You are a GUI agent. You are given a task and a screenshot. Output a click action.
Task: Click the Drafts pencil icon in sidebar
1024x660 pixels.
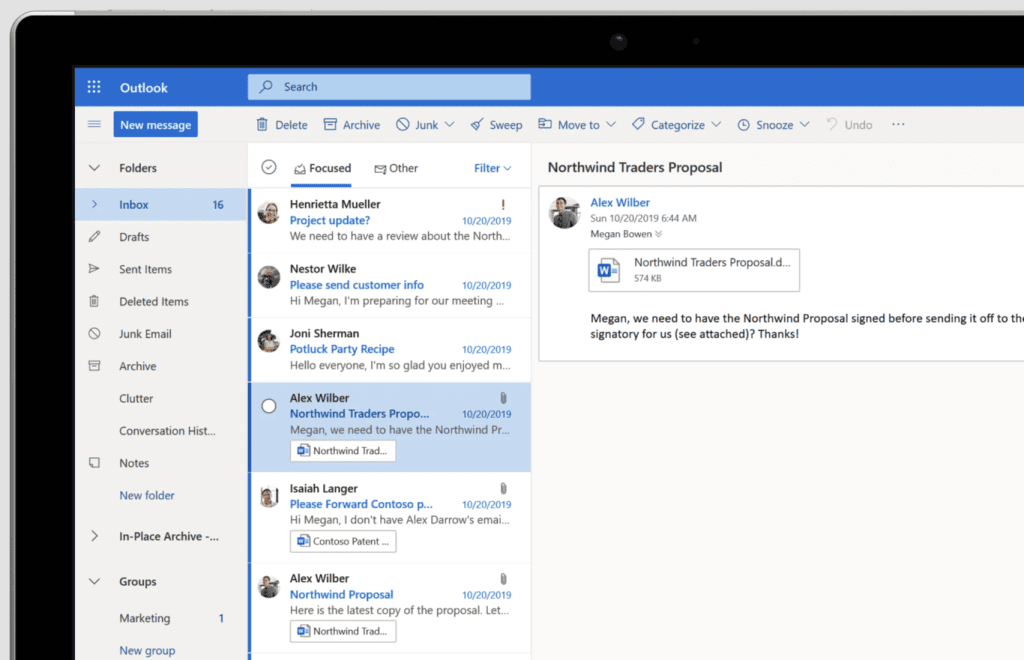(94, 236)
